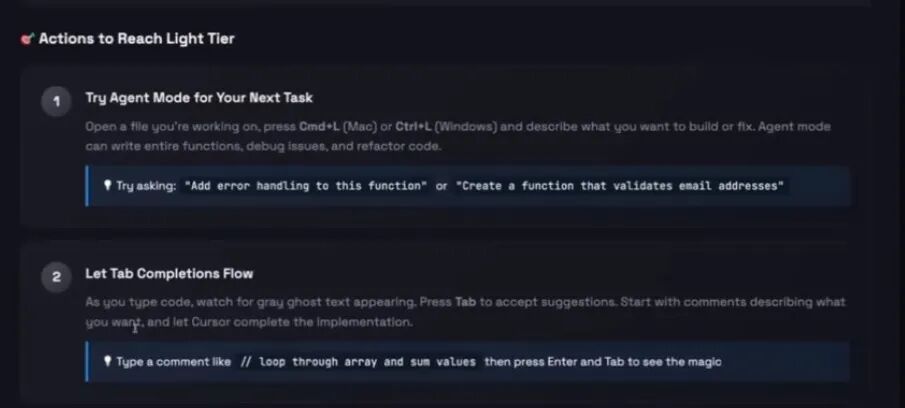The width and height of the screenshot is (905, 408).
Task: Click the "Add error handling to this function" snippet
Action: tap(305, 187)
